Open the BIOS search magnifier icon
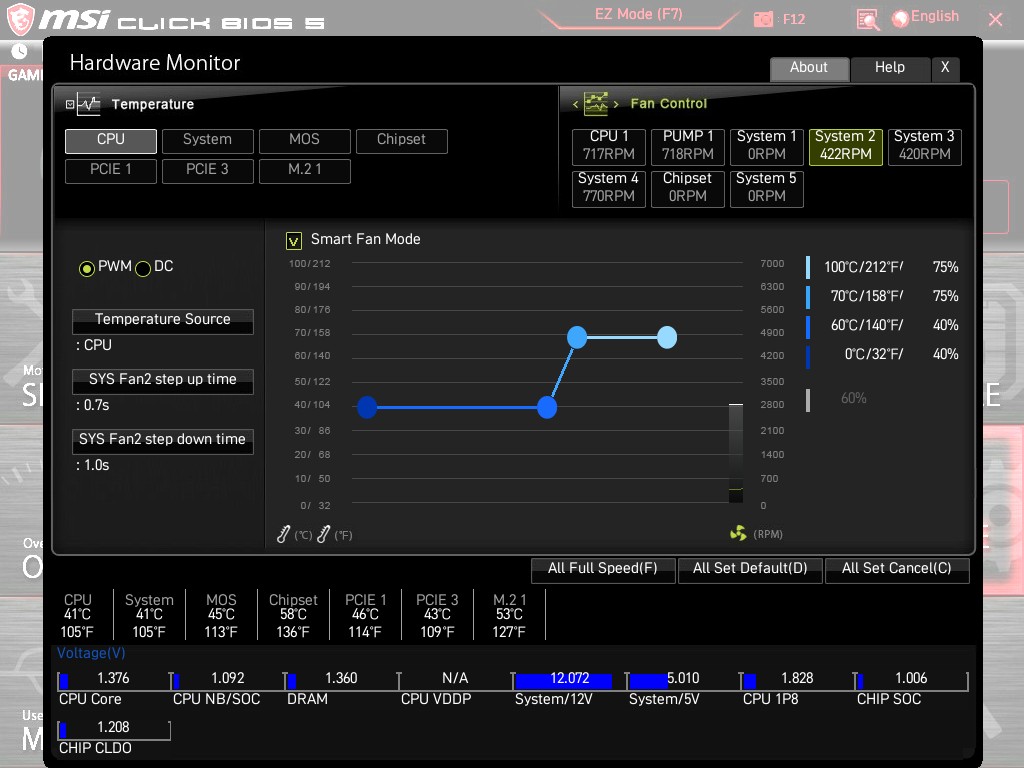This screenshot has width=1024, height=768. 867,20
